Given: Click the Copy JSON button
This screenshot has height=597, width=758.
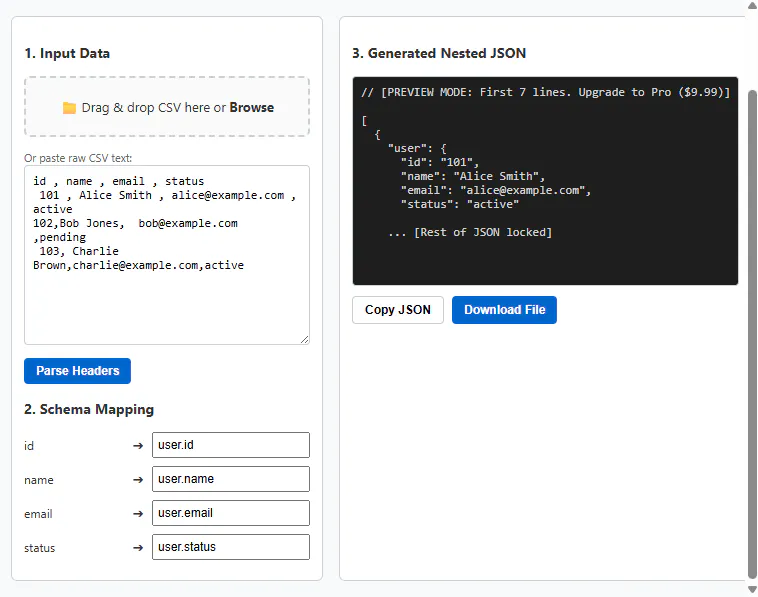Looking at the screenshot, I should click(397, 310).
